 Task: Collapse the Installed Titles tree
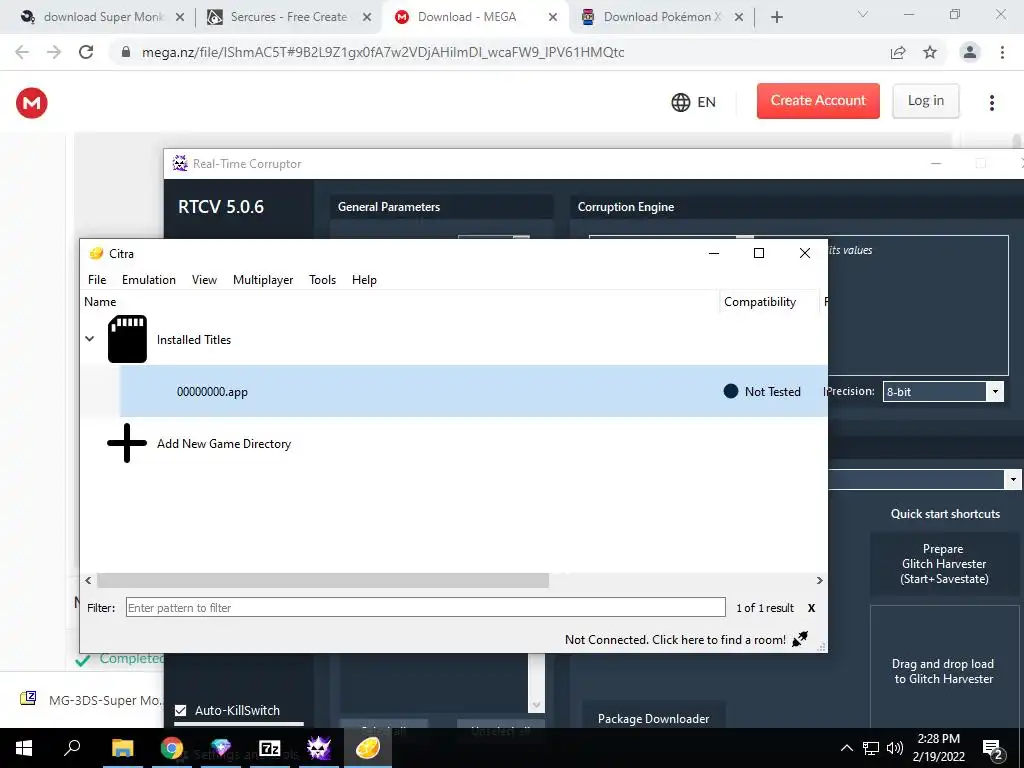[x=89, y=339]
